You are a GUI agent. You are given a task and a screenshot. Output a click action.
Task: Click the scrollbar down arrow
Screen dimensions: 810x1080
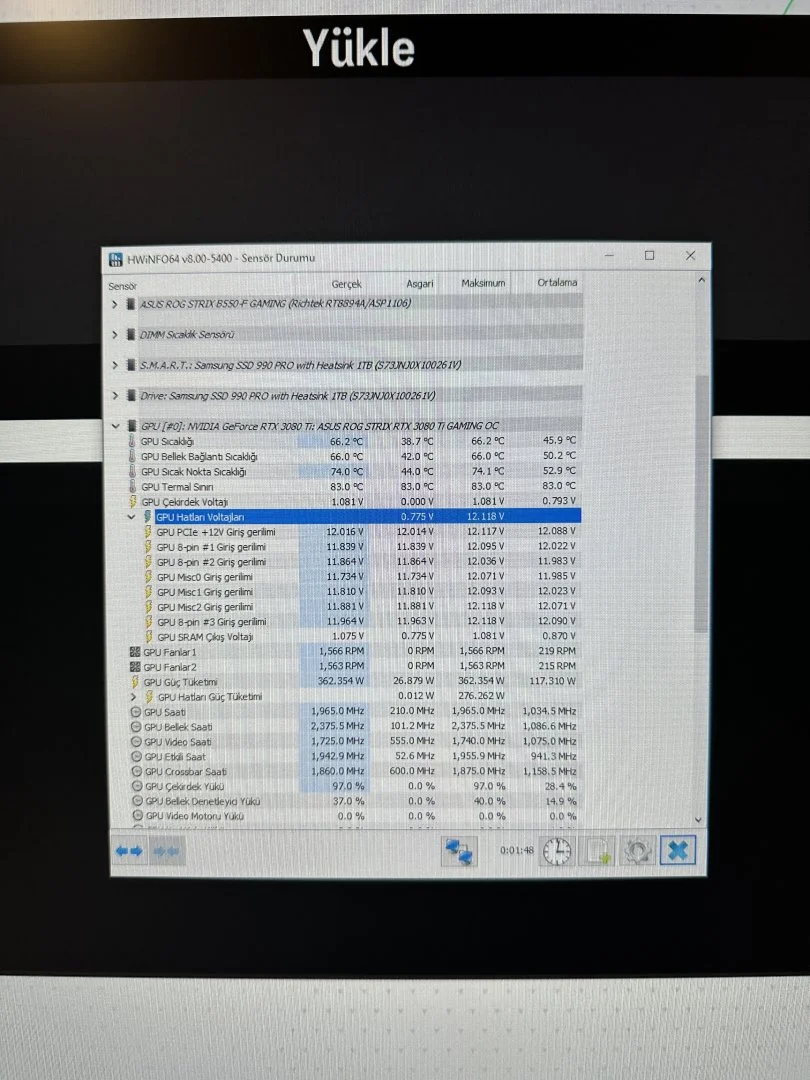(x=699, y=820)
